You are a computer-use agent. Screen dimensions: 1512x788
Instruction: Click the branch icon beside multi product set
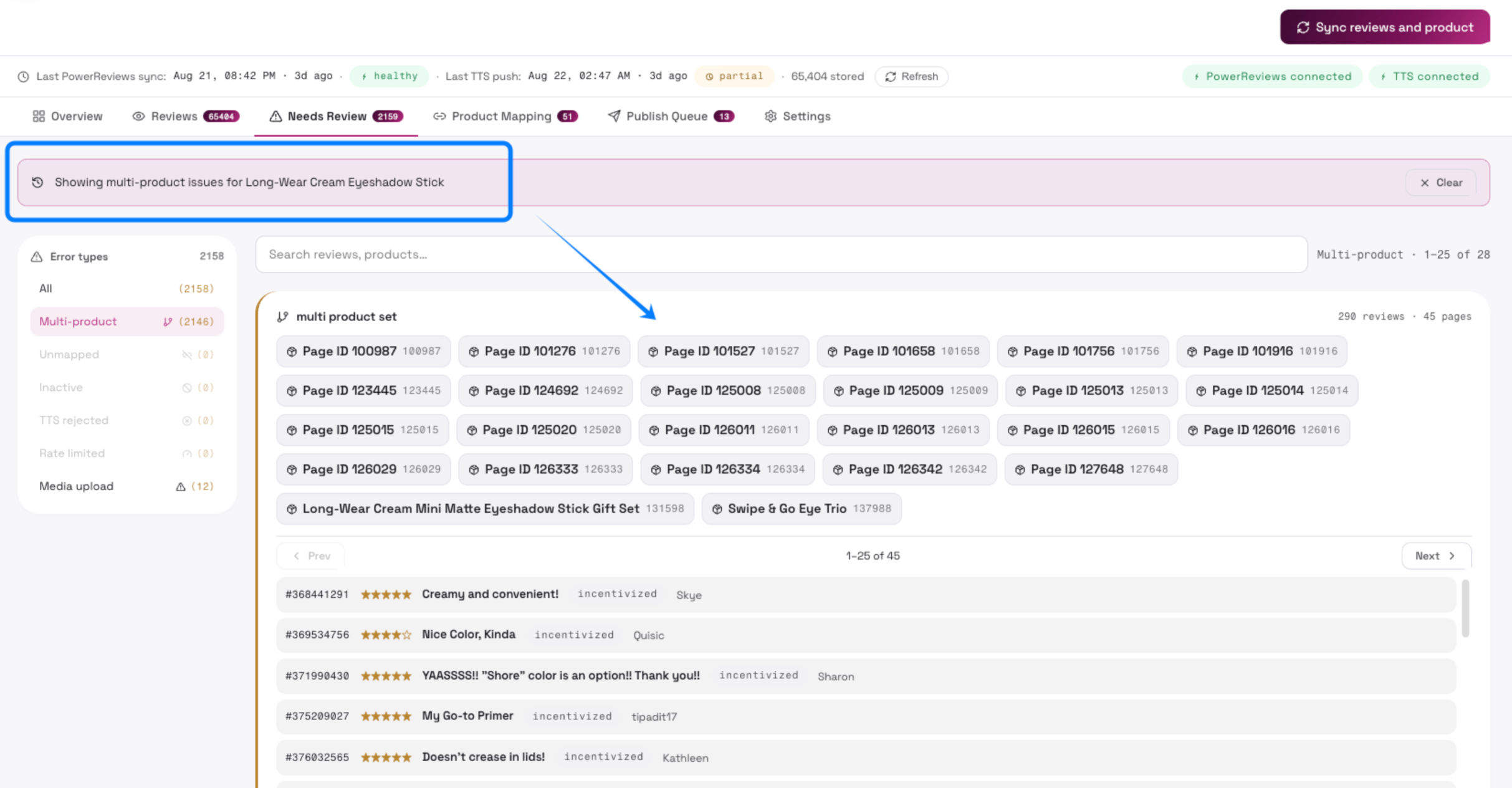click(x=283, y=317)
